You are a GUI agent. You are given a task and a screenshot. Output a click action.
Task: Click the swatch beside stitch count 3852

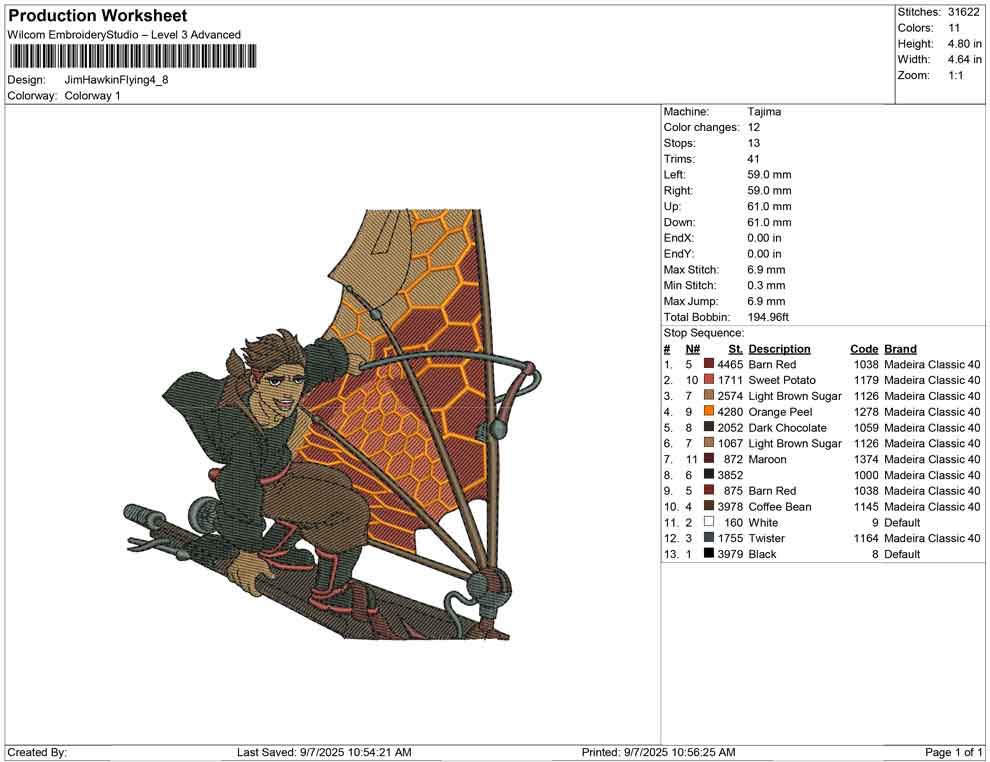(708, 475)
